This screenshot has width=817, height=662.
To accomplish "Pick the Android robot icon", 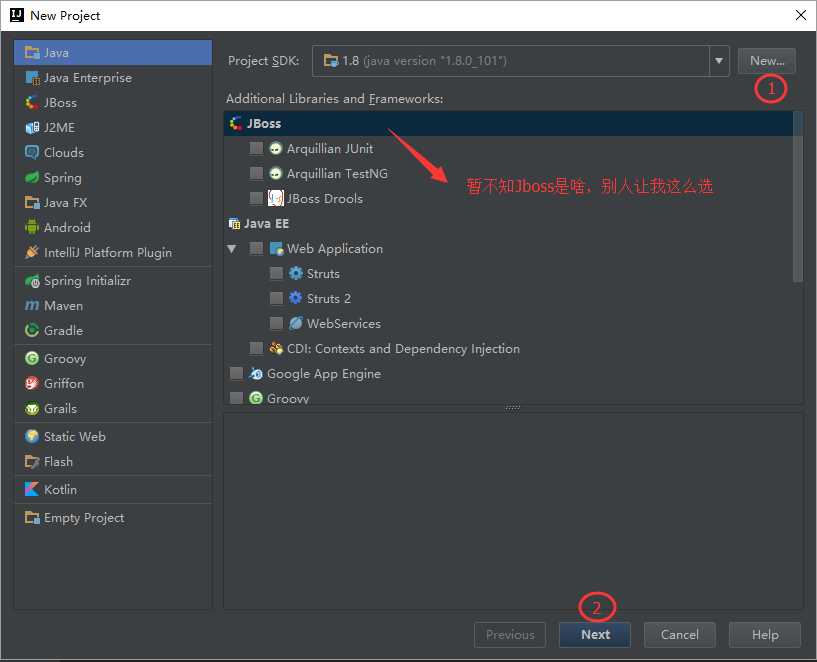I will click(x=32, y=228).
